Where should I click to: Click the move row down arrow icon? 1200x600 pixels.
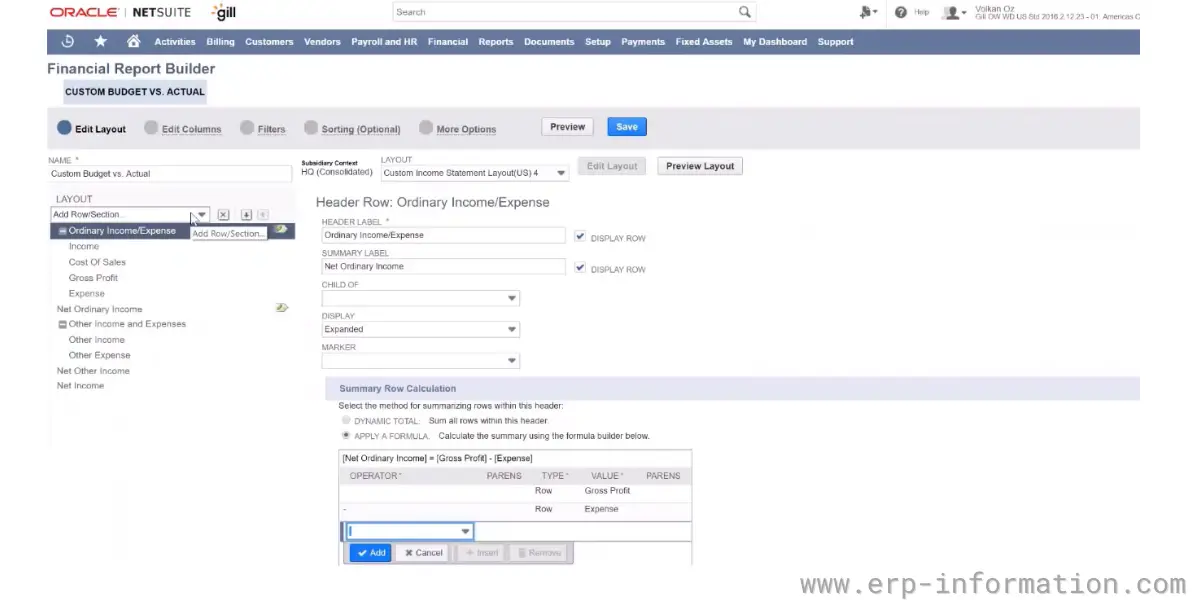pos(246,215)
